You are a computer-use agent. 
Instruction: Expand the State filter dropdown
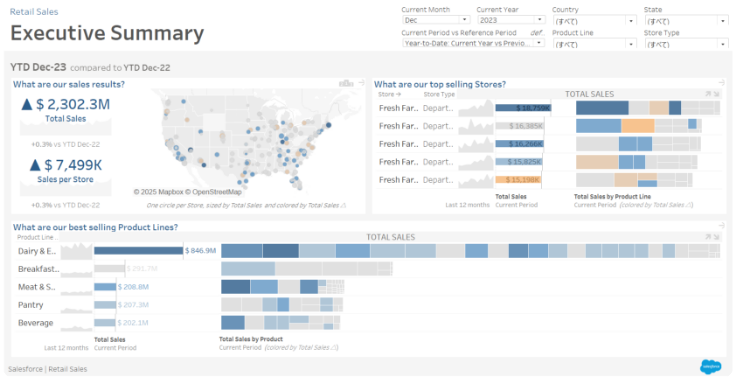686,21
